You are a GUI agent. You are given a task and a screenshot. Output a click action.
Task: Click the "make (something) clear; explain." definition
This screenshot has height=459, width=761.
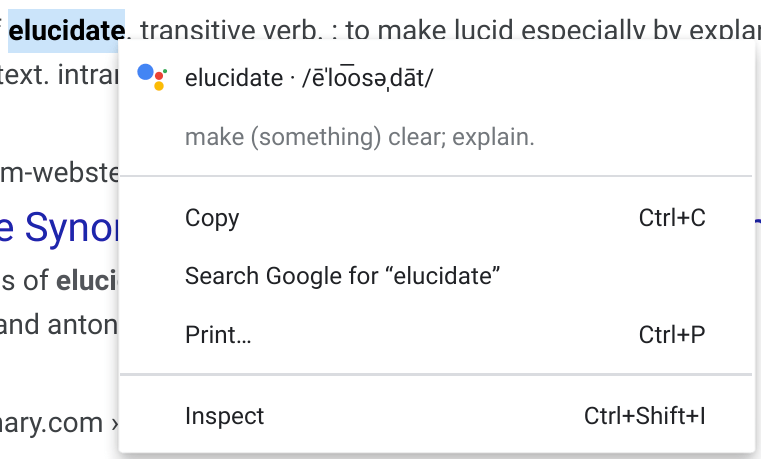point(360,137)
